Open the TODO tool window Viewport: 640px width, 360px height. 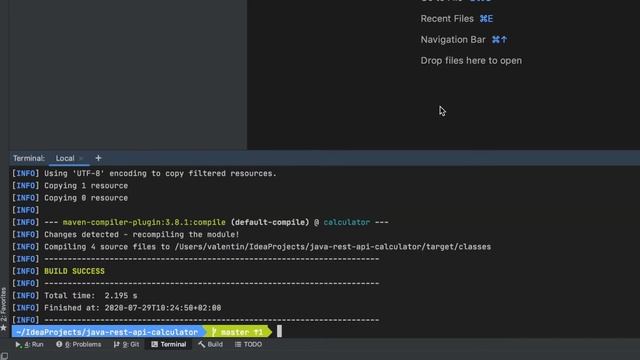(x=248, y=344)
